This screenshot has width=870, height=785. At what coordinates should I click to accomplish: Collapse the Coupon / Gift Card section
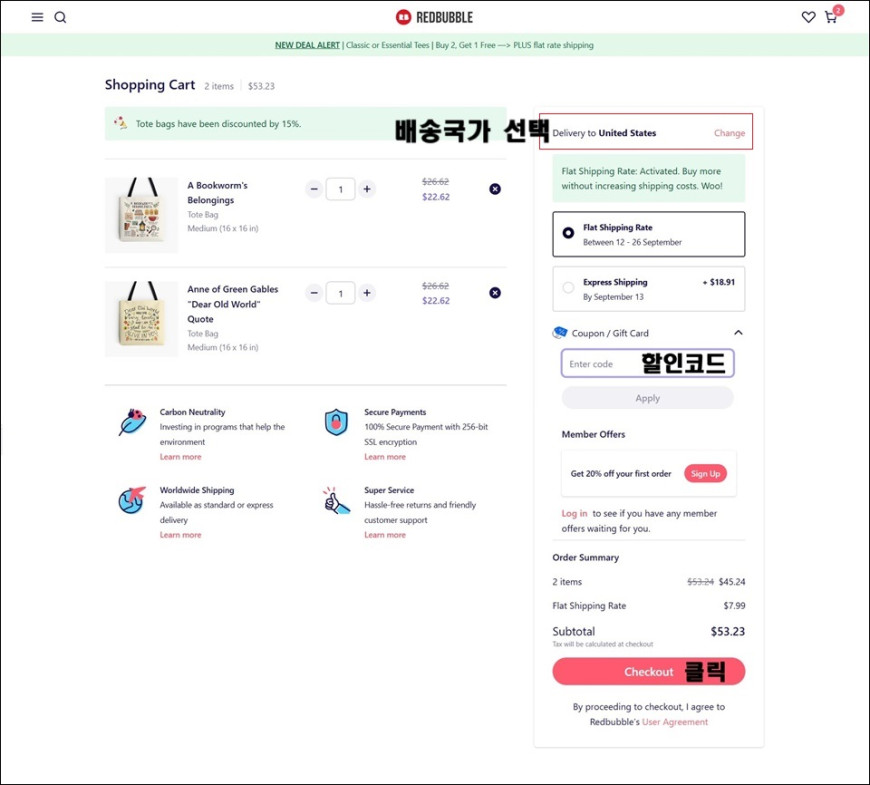738,333
